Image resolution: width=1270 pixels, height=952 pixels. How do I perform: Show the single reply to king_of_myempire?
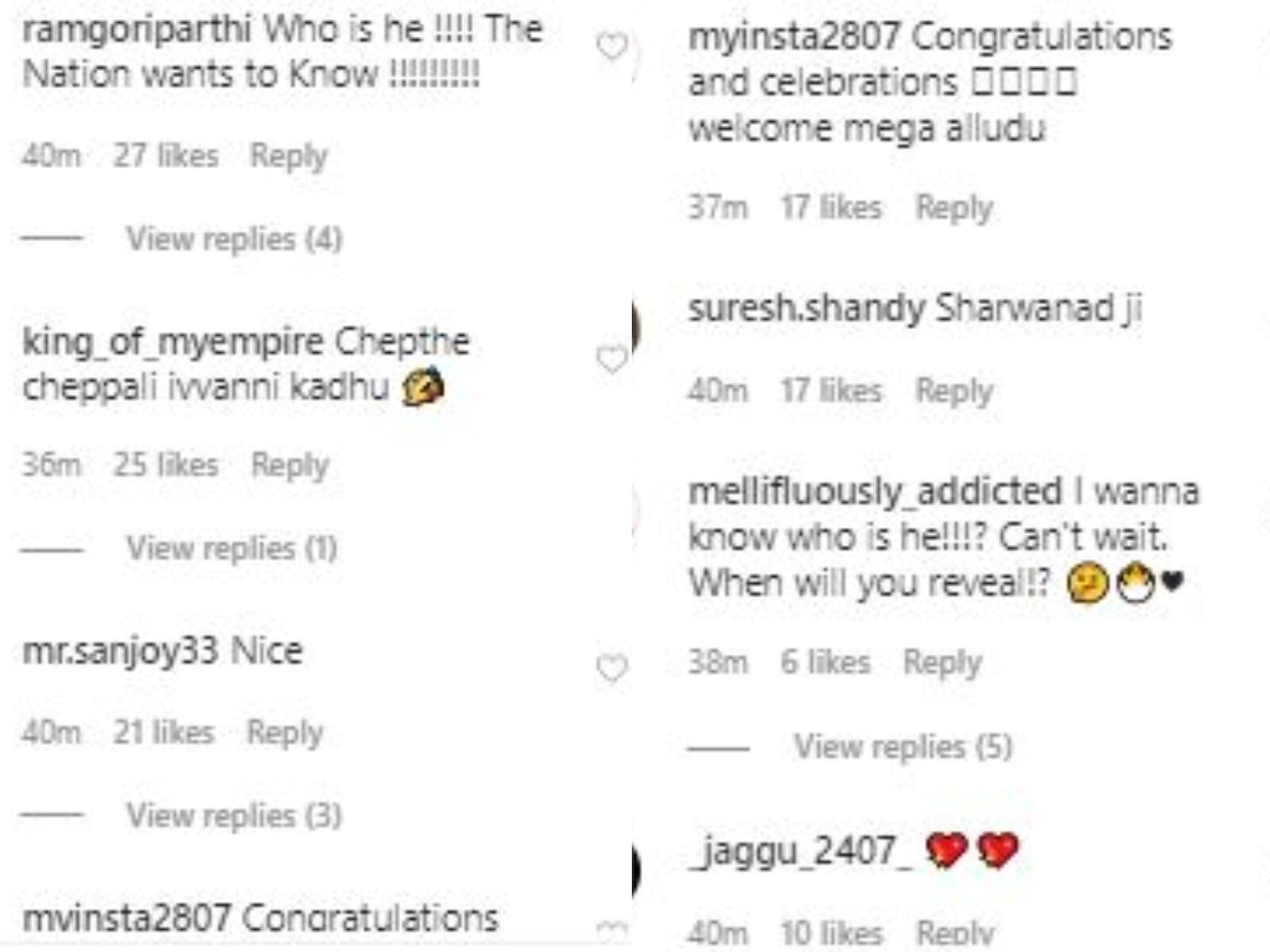pos(232,548)
